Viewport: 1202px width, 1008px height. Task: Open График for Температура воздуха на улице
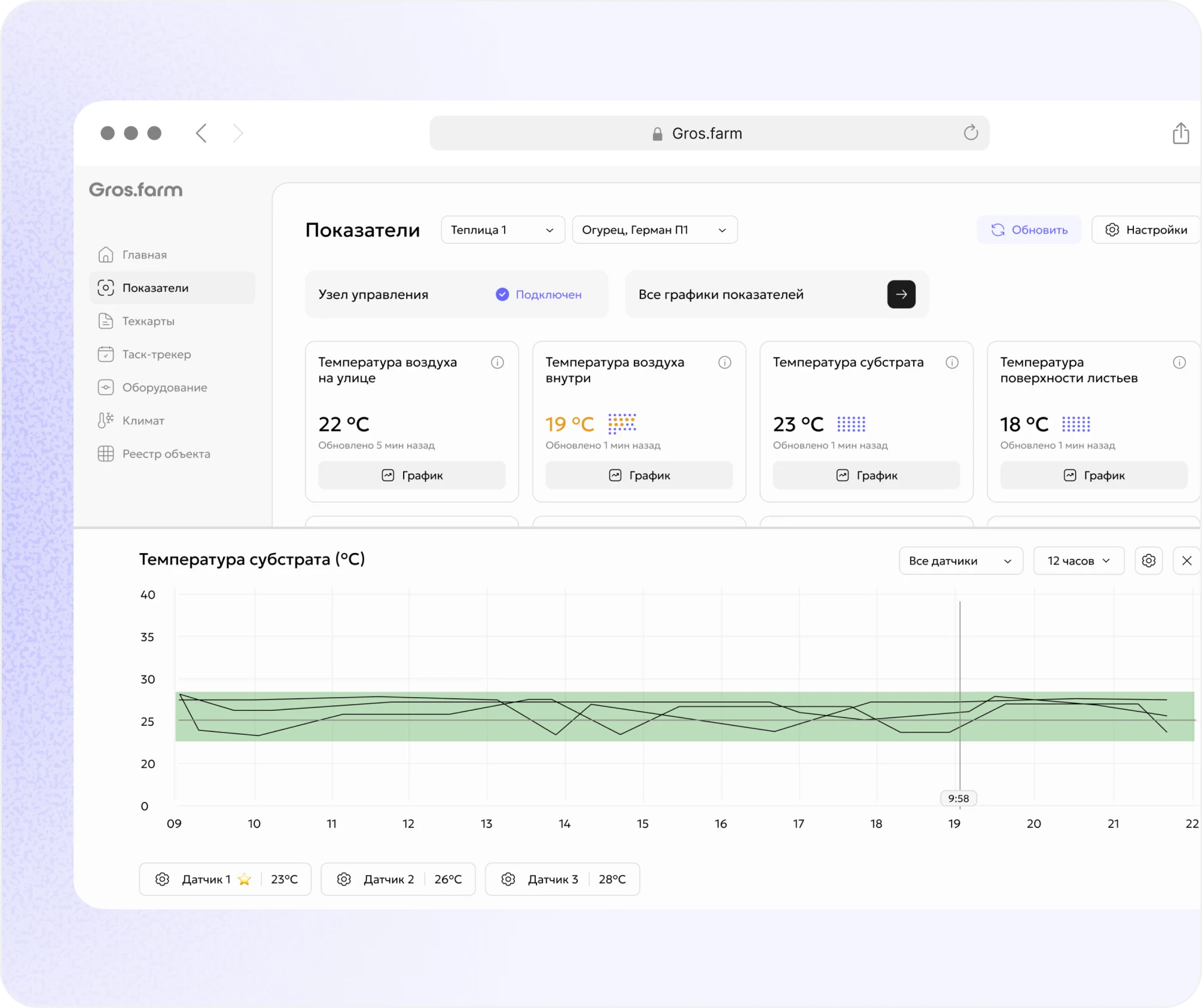412,475
